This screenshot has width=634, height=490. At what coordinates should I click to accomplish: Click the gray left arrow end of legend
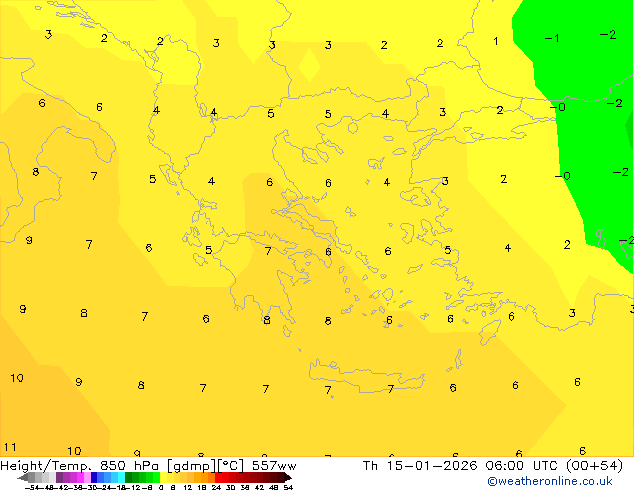point(23,477)
